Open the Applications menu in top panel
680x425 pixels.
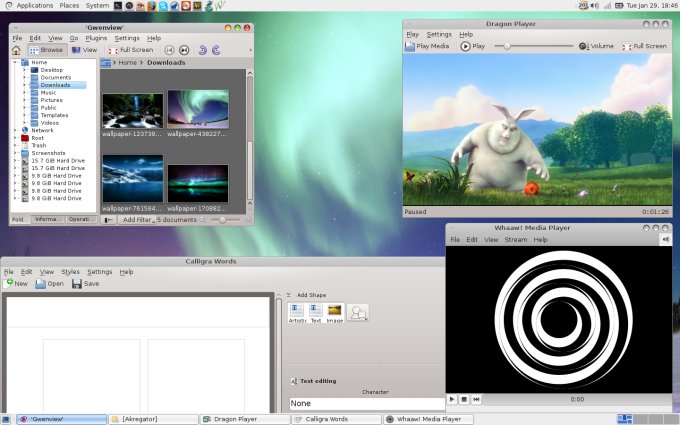pos(35,6)
